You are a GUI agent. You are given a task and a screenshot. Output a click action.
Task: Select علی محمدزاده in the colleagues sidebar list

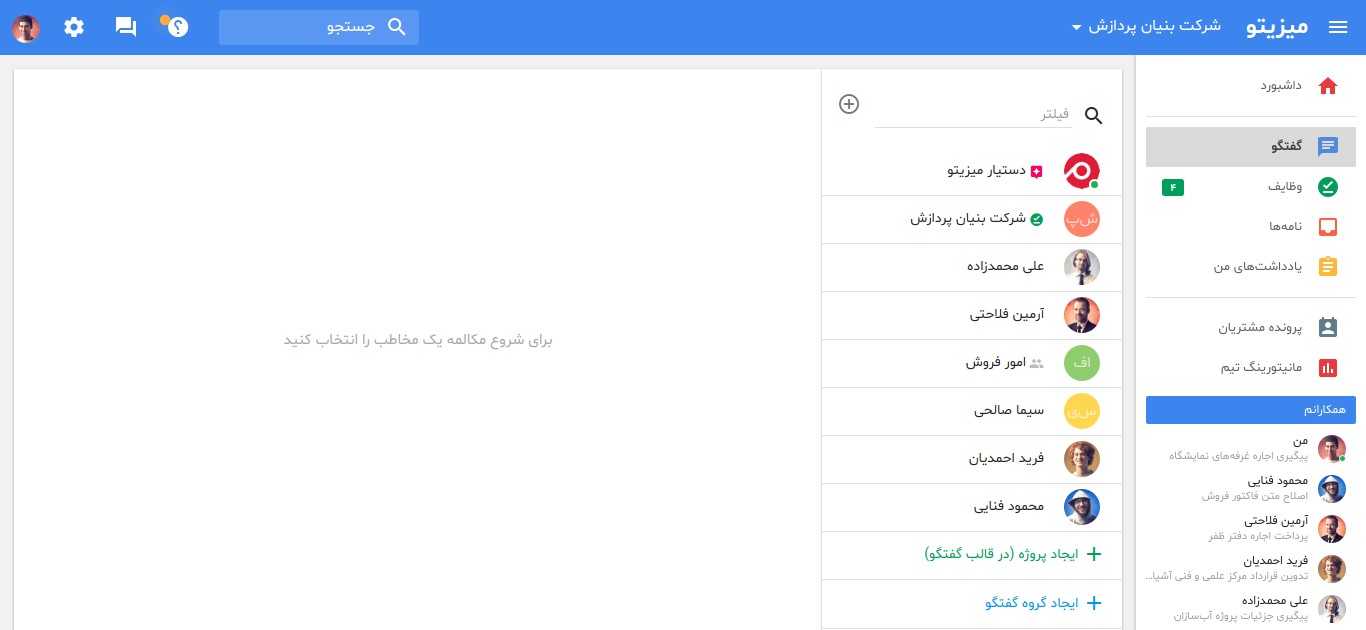click(x=1251, y=608)
